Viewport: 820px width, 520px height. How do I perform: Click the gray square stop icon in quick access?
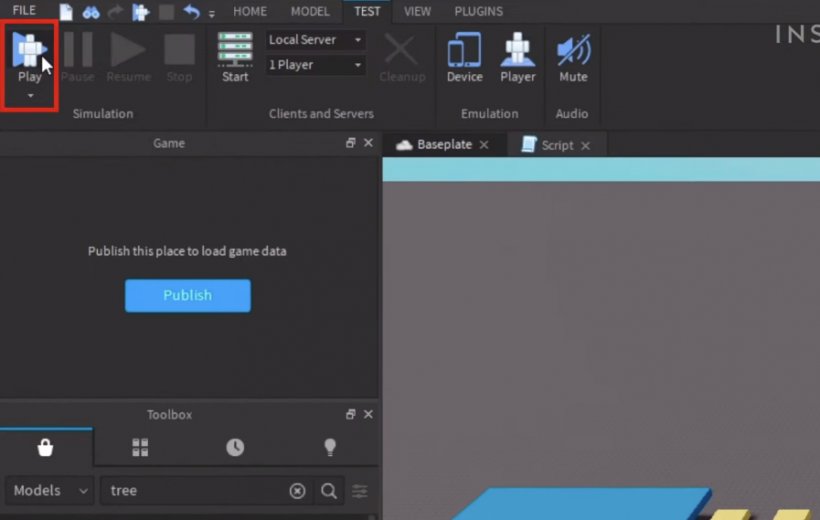(x=166, y=12)
